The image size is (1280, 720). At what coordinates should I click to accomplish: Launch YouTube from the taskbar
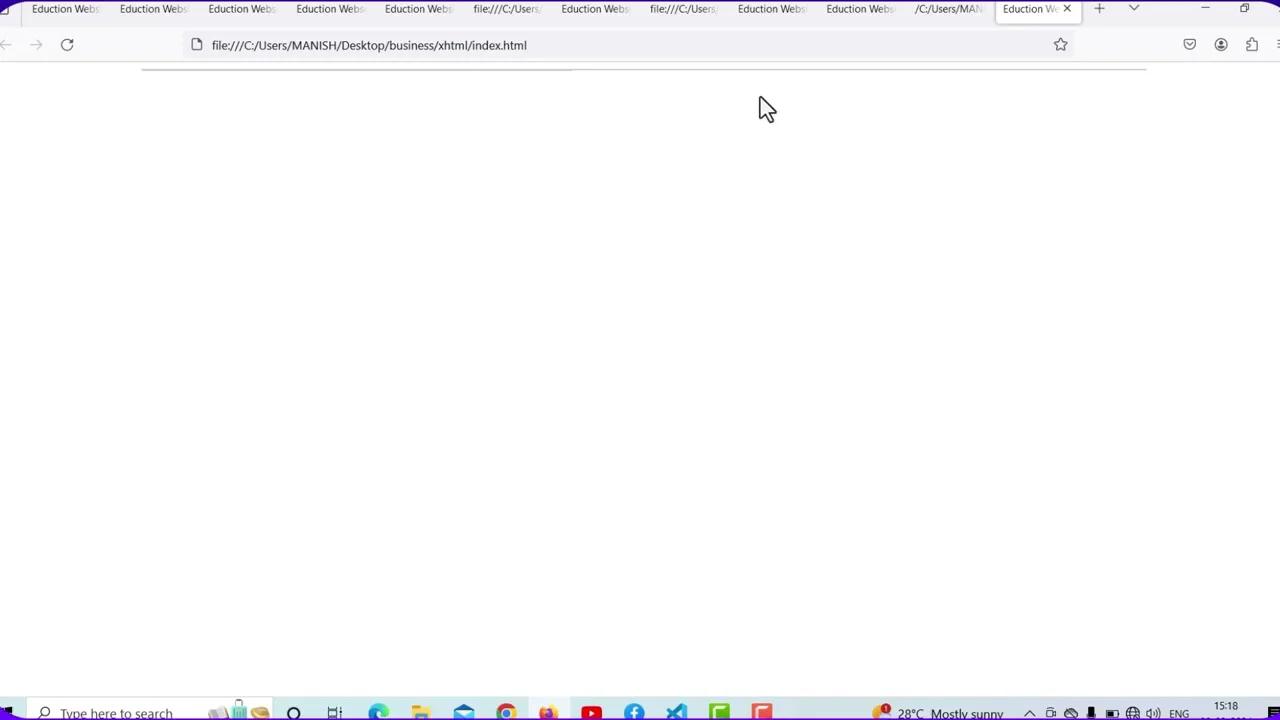[591, 712]
